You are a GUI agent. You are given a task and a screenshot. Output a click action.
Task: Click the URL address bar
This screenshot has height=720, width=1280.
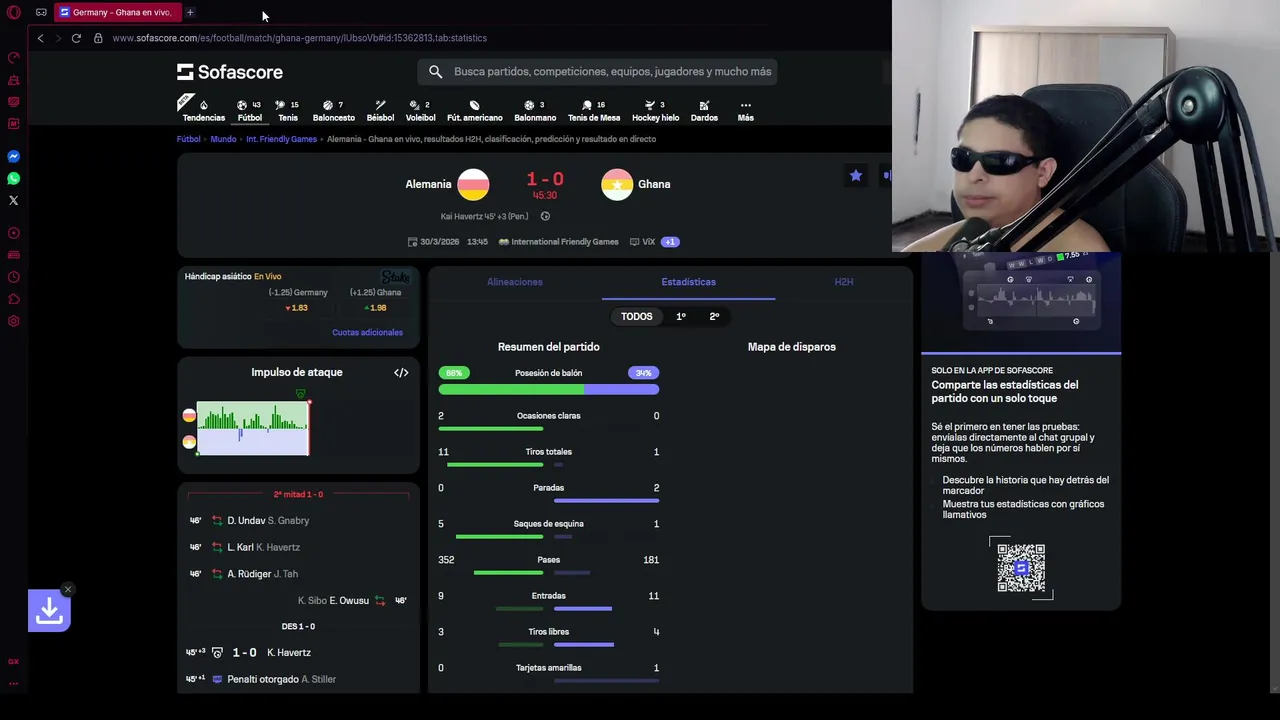point(300,38)
